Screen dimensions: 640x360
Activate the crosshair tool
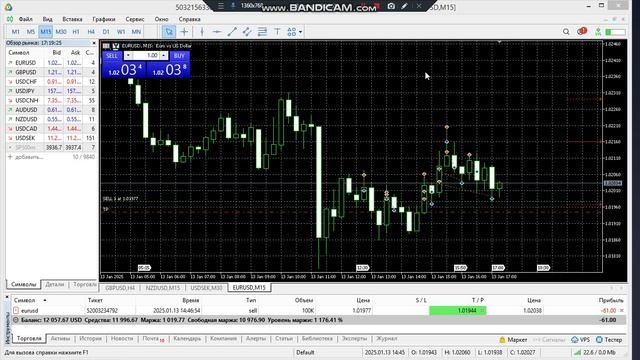click(184, 31)
